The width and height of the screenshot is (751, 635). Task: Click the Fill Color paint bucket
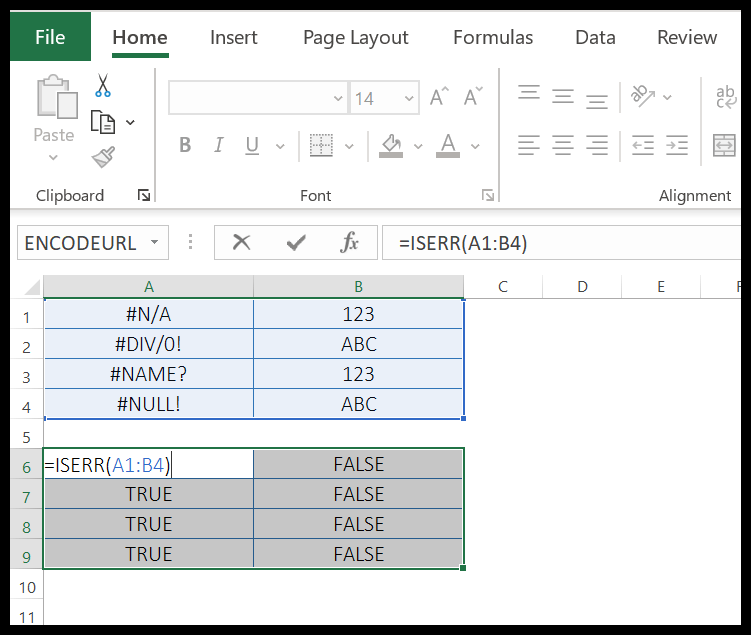pos(391,146)
